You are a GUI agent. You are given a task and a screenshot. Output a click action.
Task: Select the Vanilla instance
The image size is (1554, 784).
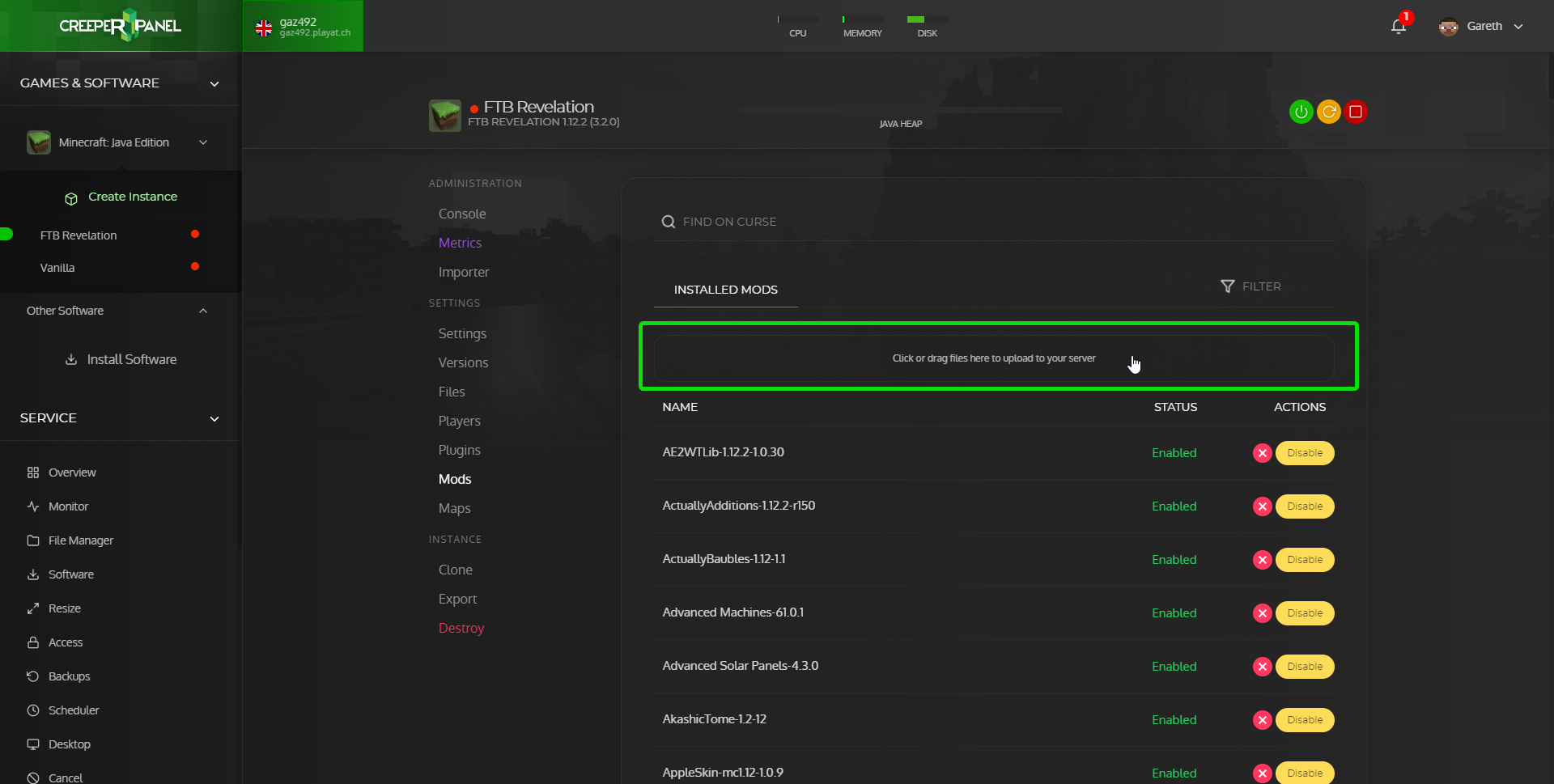[57, 268]
